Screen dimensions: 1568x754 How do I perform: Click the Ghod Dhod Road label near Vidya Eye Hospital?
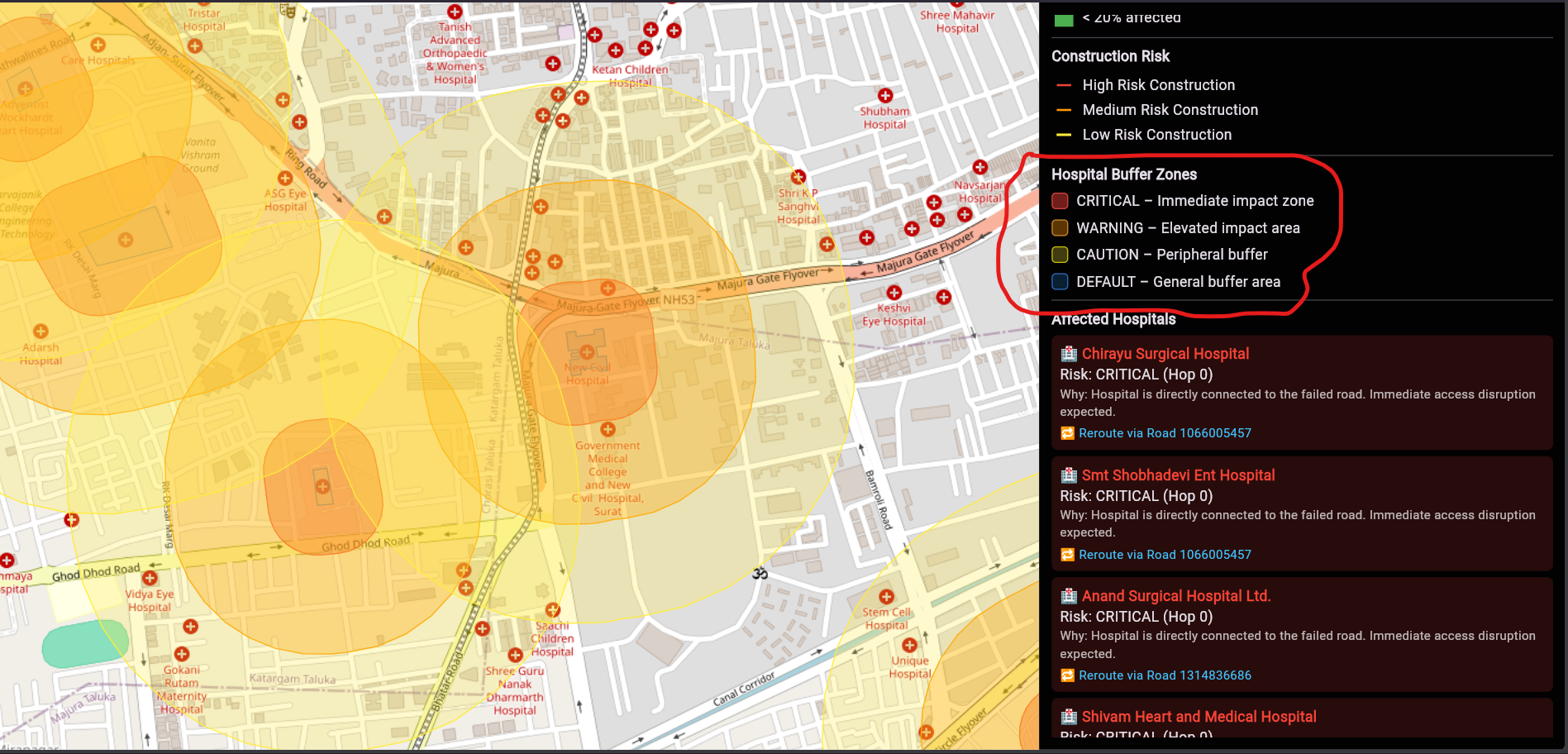point(96,572)
